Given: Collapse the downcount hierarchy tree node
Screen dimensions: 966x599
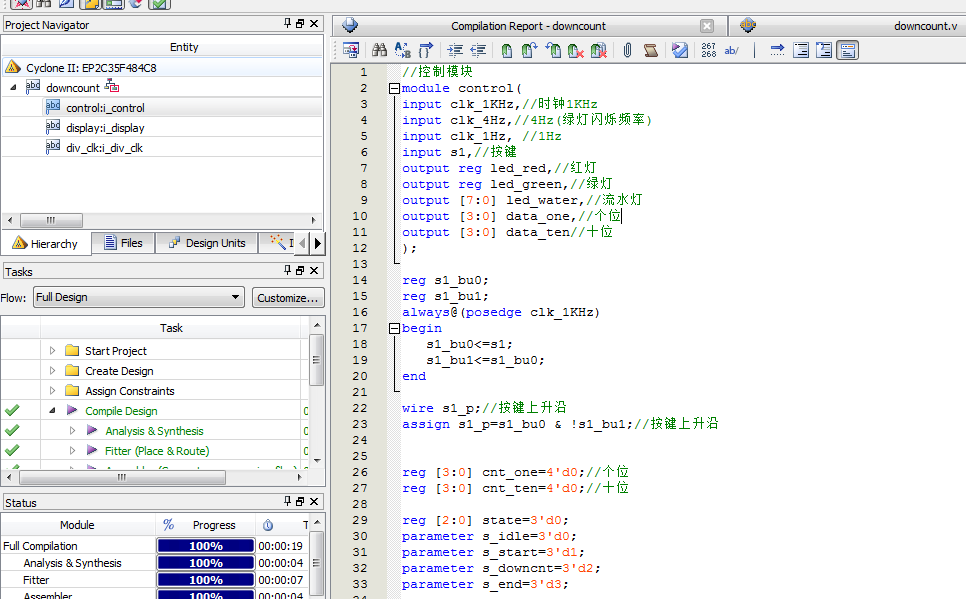Looking at the screenshot, I should (14, 88).
